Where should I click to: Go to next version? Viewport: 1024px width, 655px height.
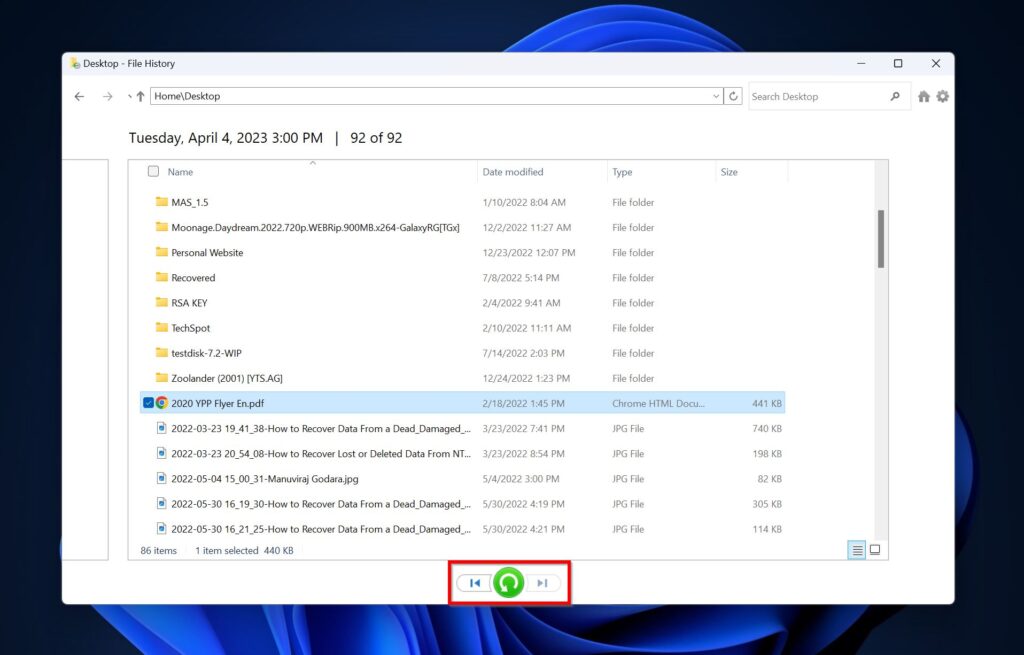pyautogui.click(x=542, y=583)
